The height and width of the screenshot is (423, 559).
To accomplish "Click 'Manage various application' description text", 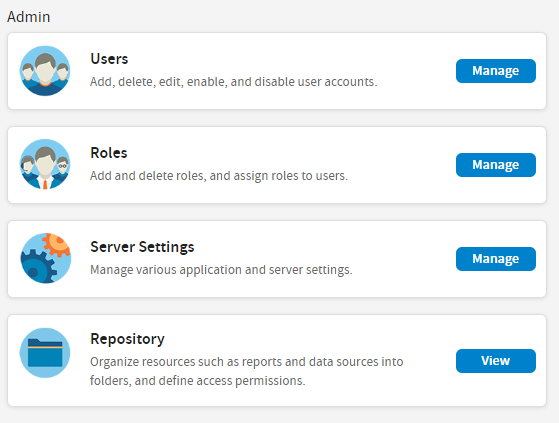I will click(221, 270).
